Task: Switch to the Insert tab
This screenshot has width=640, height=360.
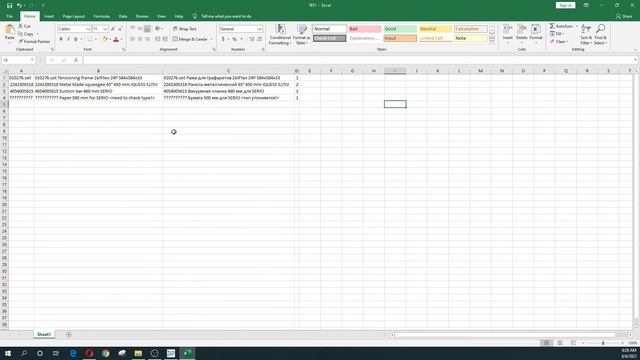Action: pos(49,16)
